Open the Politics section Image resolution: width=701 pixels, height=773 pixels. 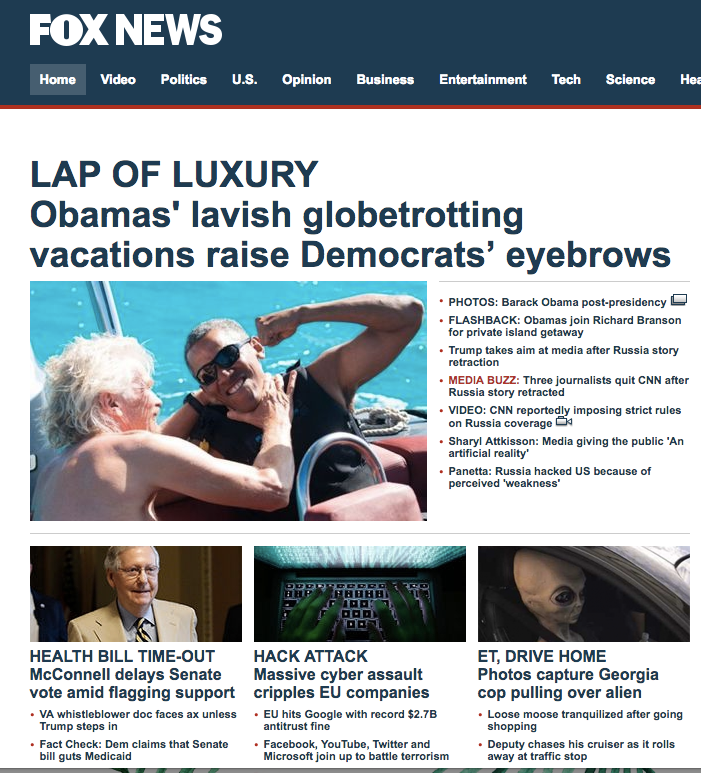click(183, 79)
